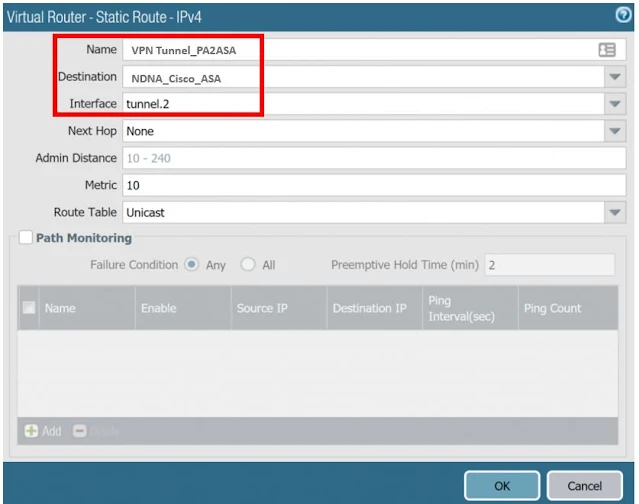
Task: Click the green Add plus icon
Action: click(31, 431)
